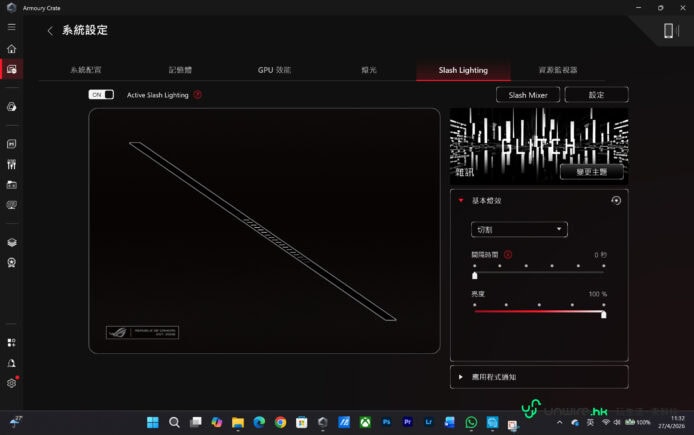Launch Lightroom from the taskbar
Image resolution: width=694 pixels, height=435 pixels.
[429, 422]
